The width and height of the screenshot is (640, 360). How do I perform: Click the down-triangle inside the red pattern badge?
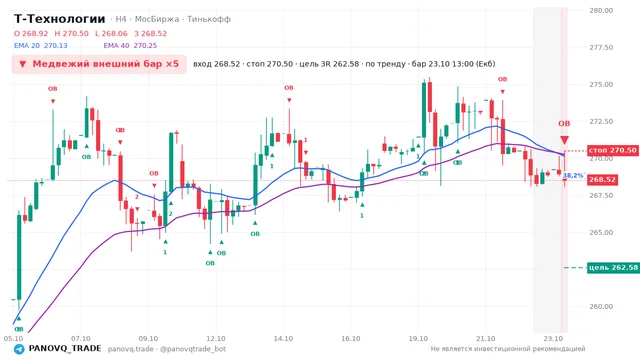tap(23, 64)
